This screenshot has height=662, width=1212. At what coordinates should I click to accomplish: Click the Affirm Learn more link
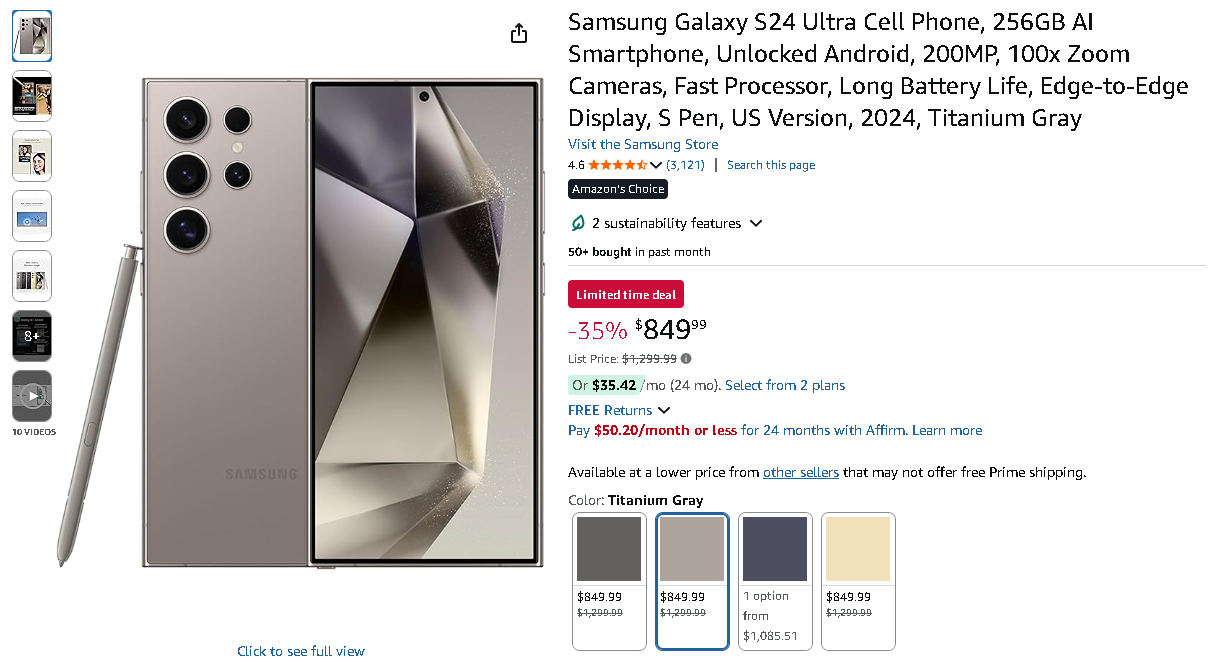[947, 430]
